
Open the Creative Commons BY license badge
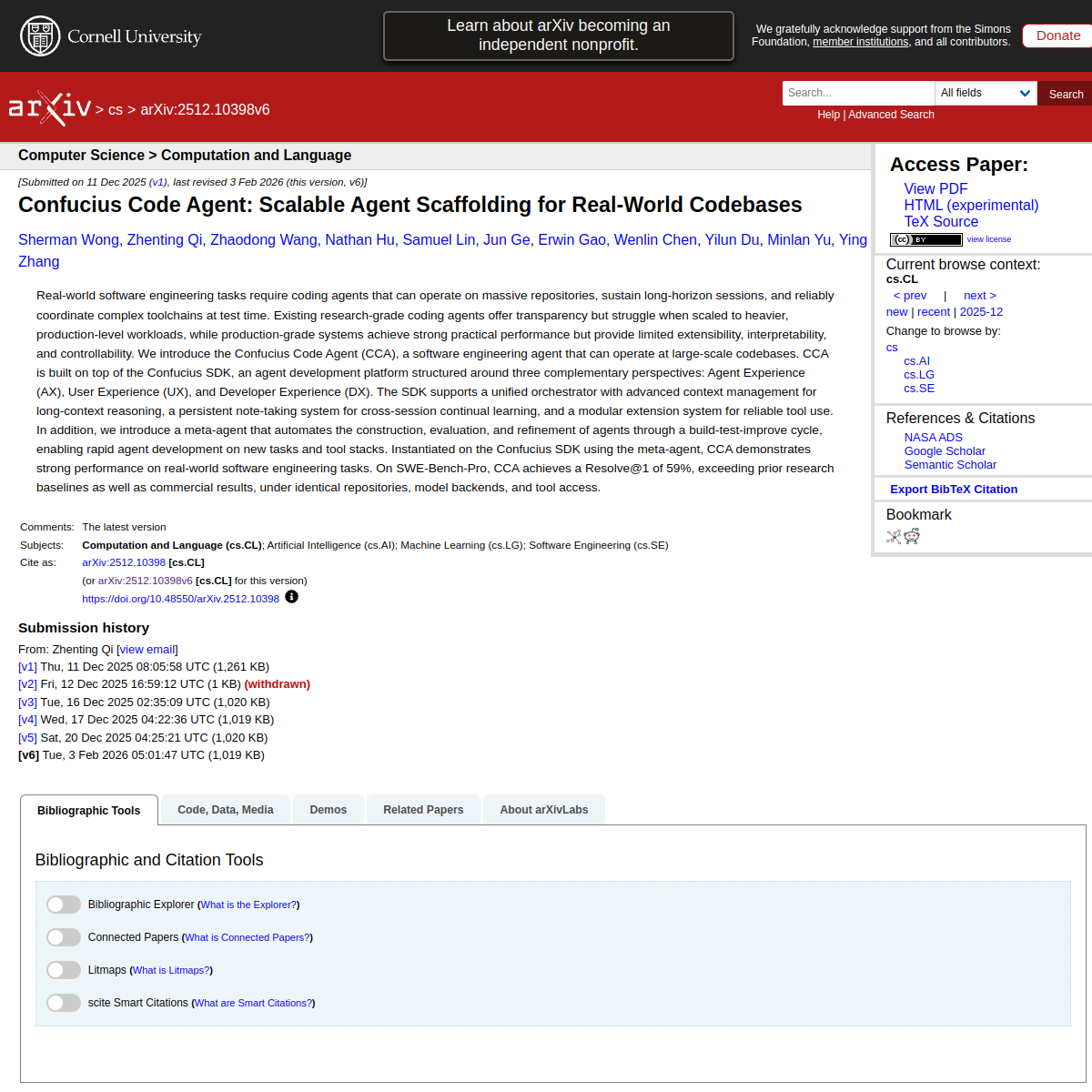coord(925,239)
